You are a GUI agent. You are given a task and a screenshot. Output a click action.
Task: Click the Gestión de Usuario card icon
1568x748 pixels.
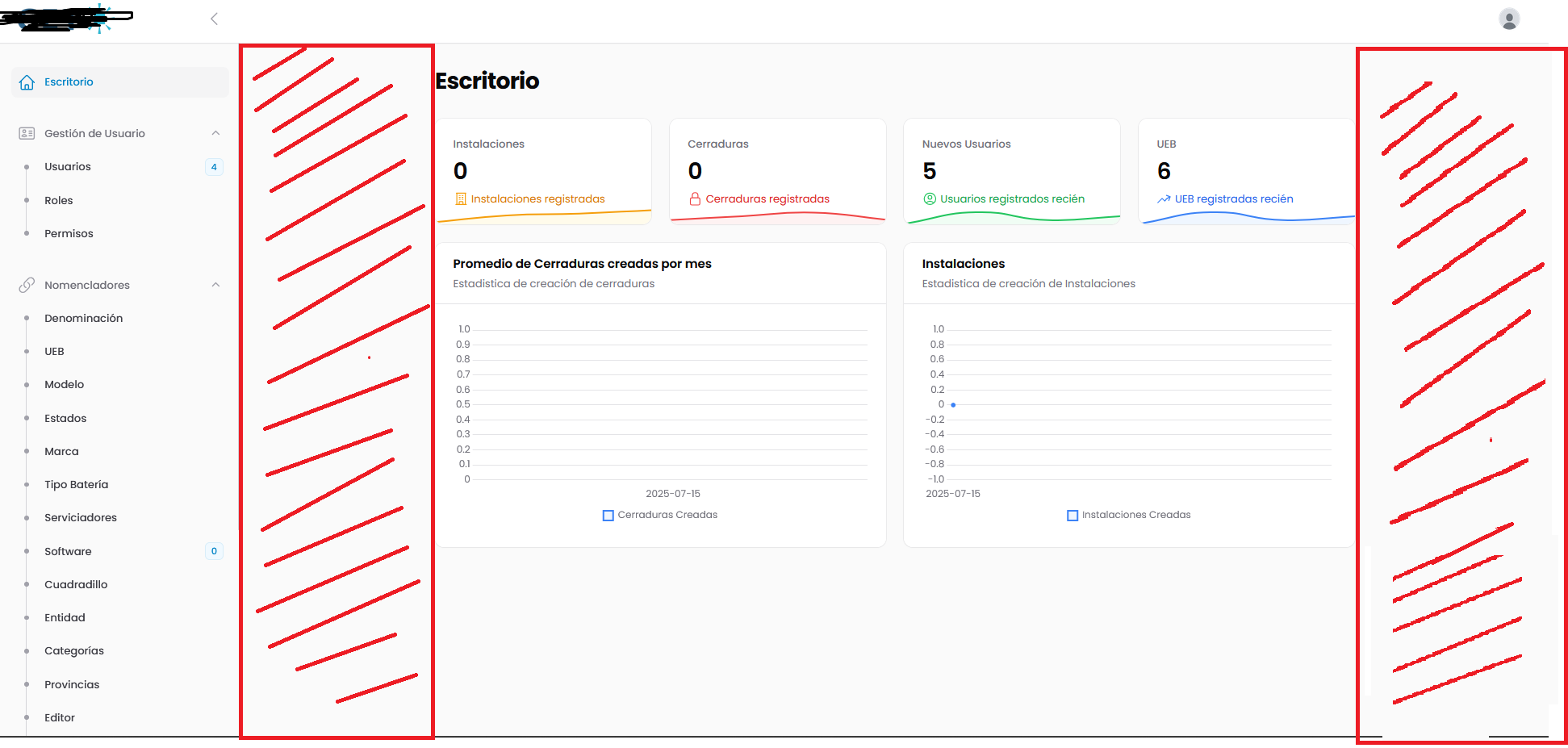[27, 133]
